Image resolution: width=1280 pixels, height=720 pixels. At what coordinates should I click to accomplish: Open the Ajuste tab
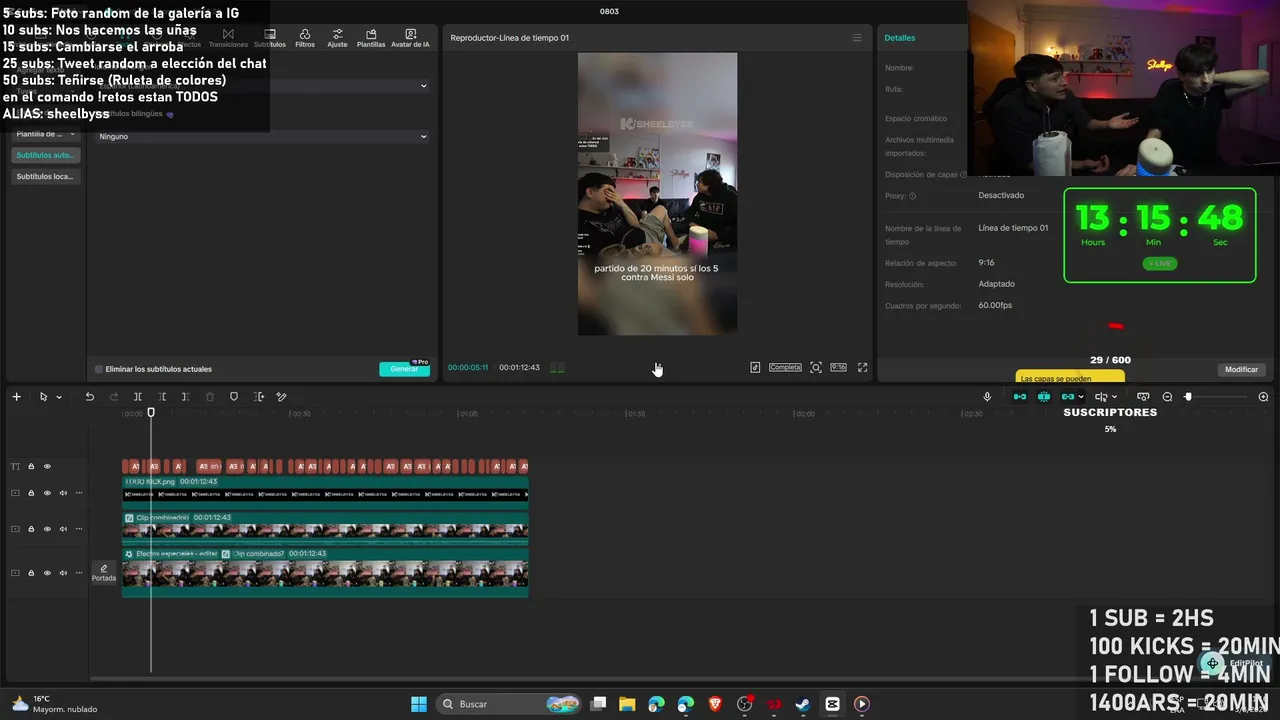337,38
